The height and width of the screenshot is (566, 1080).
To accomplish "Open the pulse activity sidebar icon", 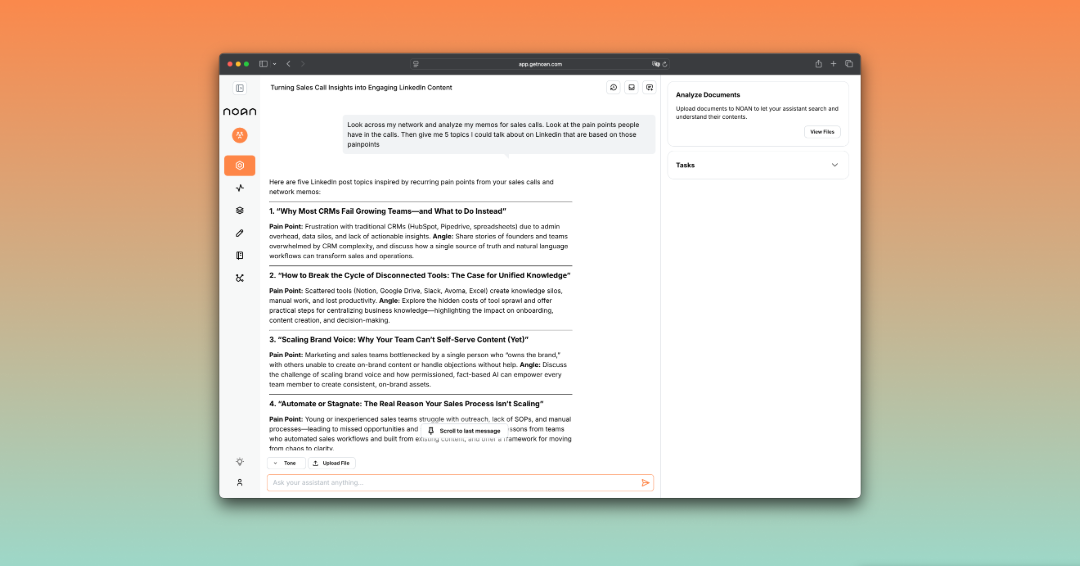I will [x=239, y=188].
